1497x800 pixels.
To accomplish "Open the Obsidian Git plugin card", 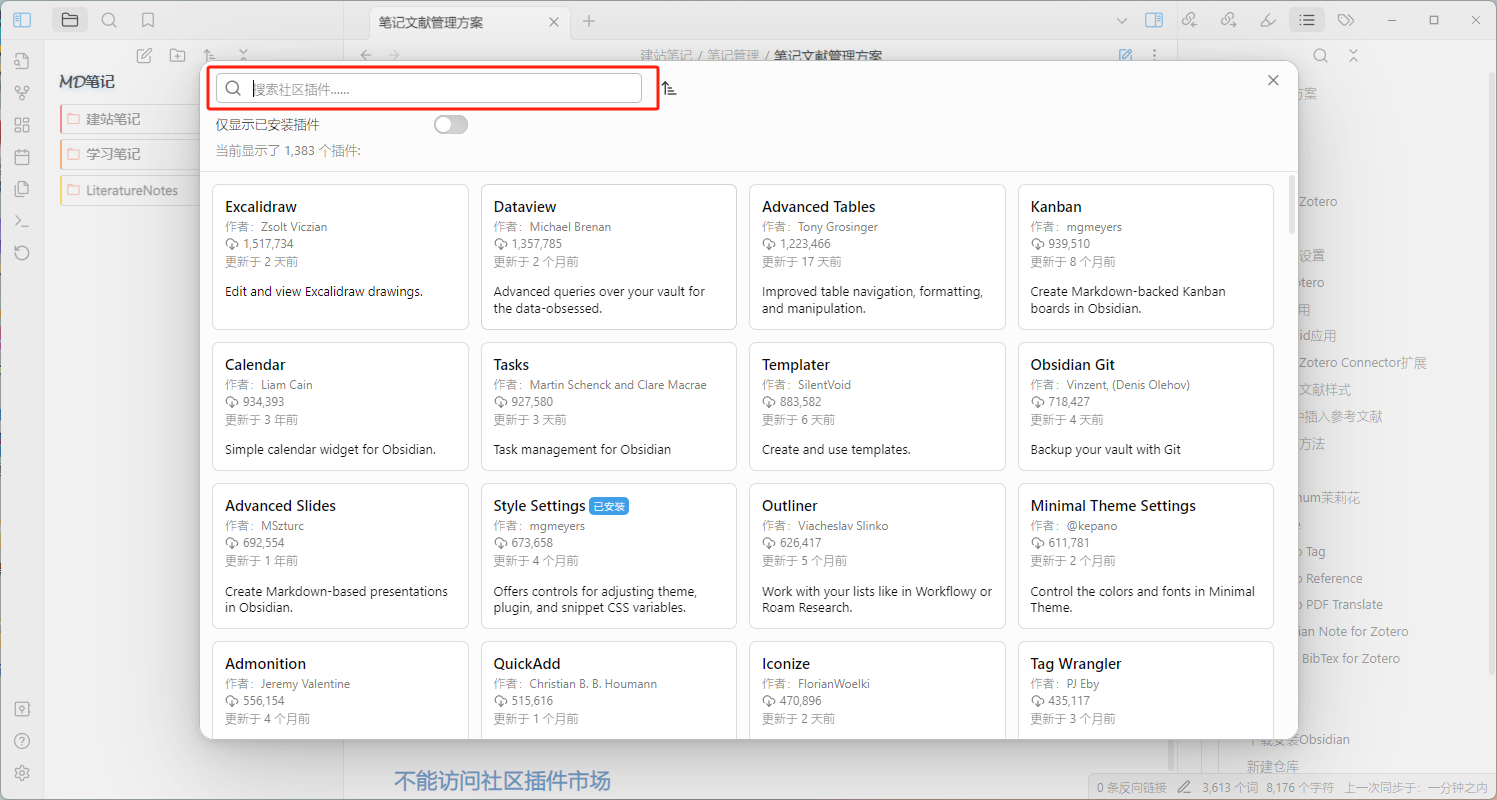I will (x=1146, y=407).
